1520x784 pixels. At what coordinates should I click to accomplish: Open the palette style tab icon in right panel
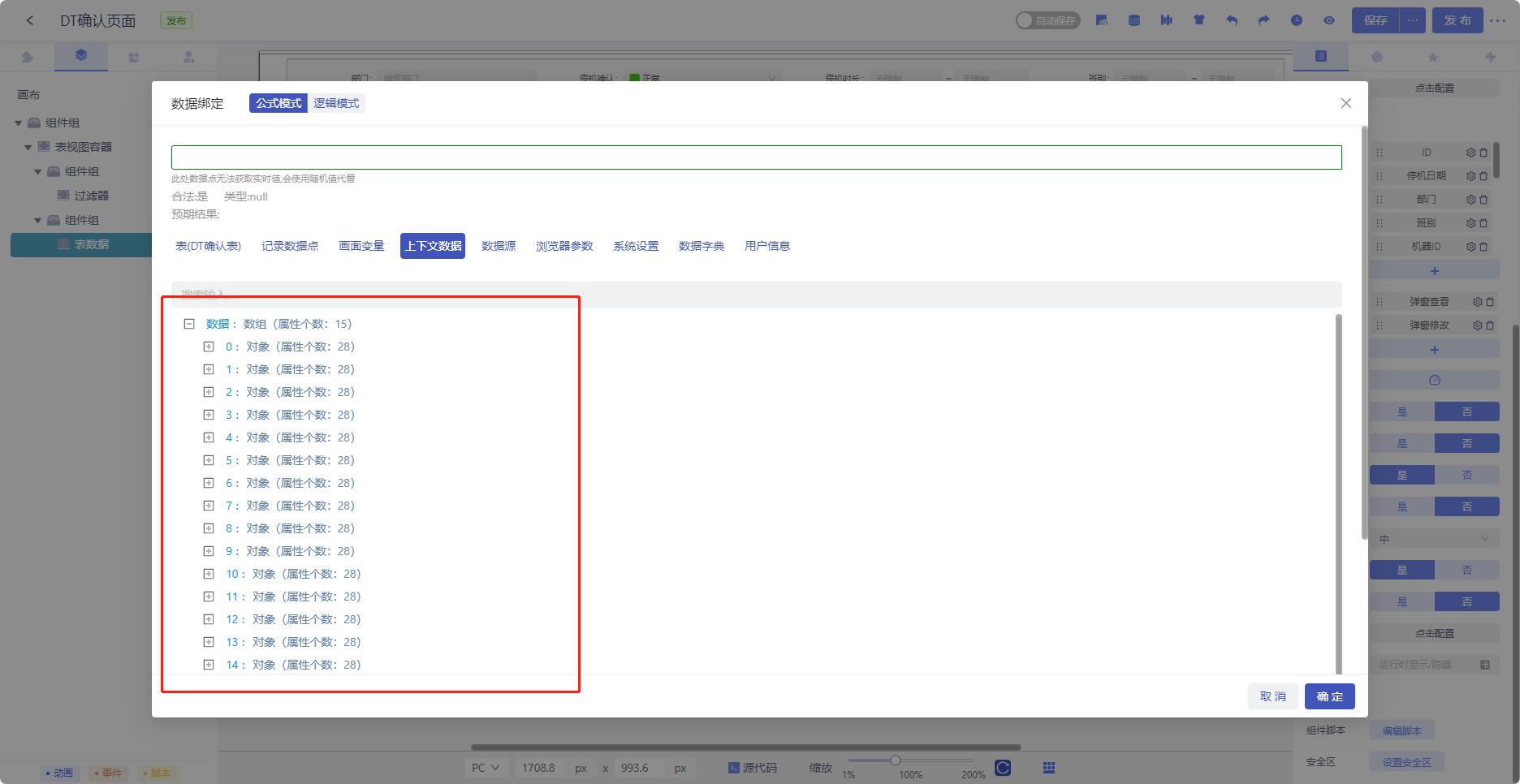point(1377,57)
